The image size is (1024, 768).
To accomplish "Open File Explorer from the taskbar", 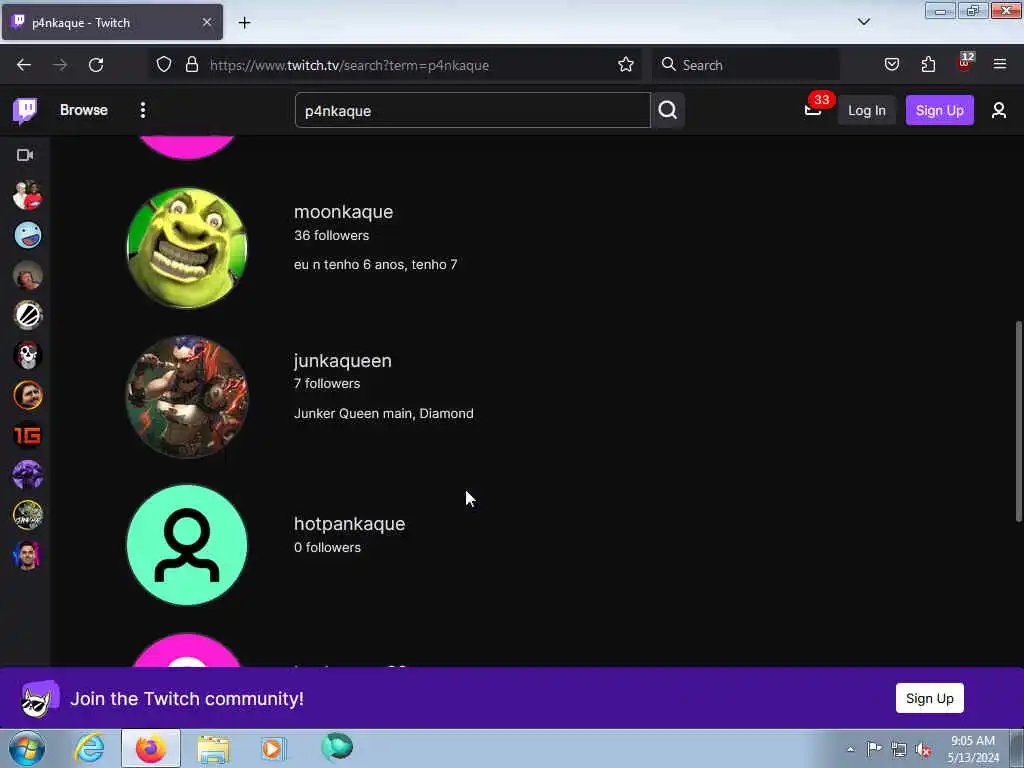I will click(213, 748).
